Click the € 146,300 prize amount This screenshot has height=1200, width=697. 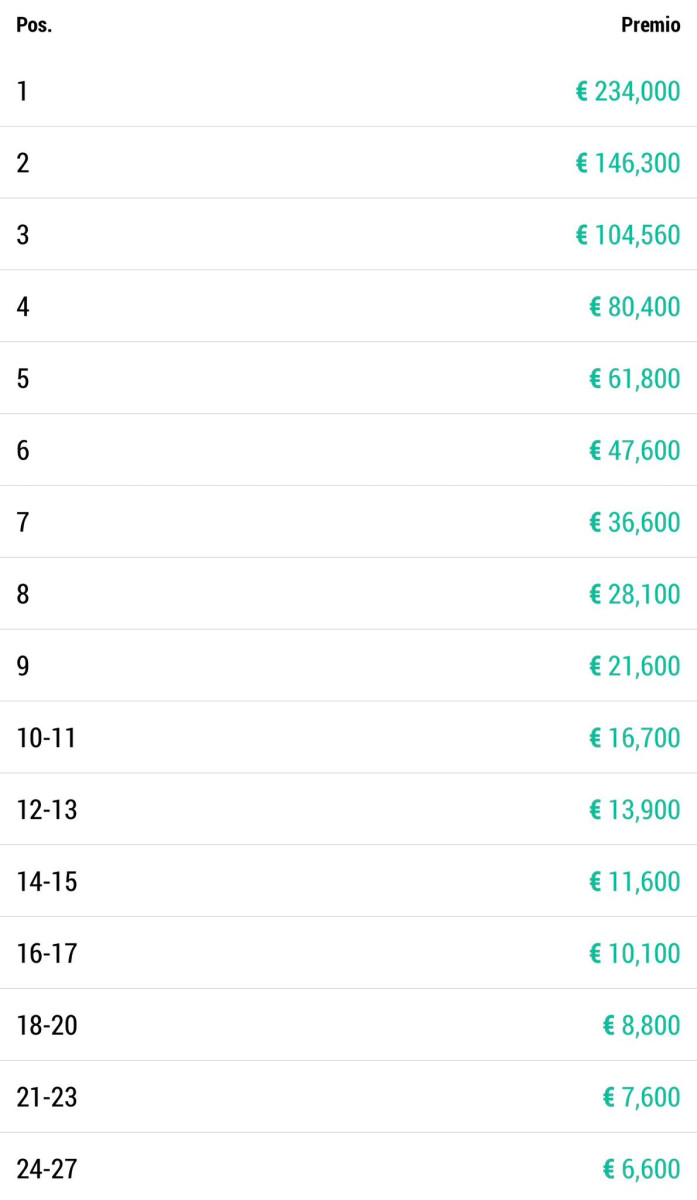[x=628, y=164]
